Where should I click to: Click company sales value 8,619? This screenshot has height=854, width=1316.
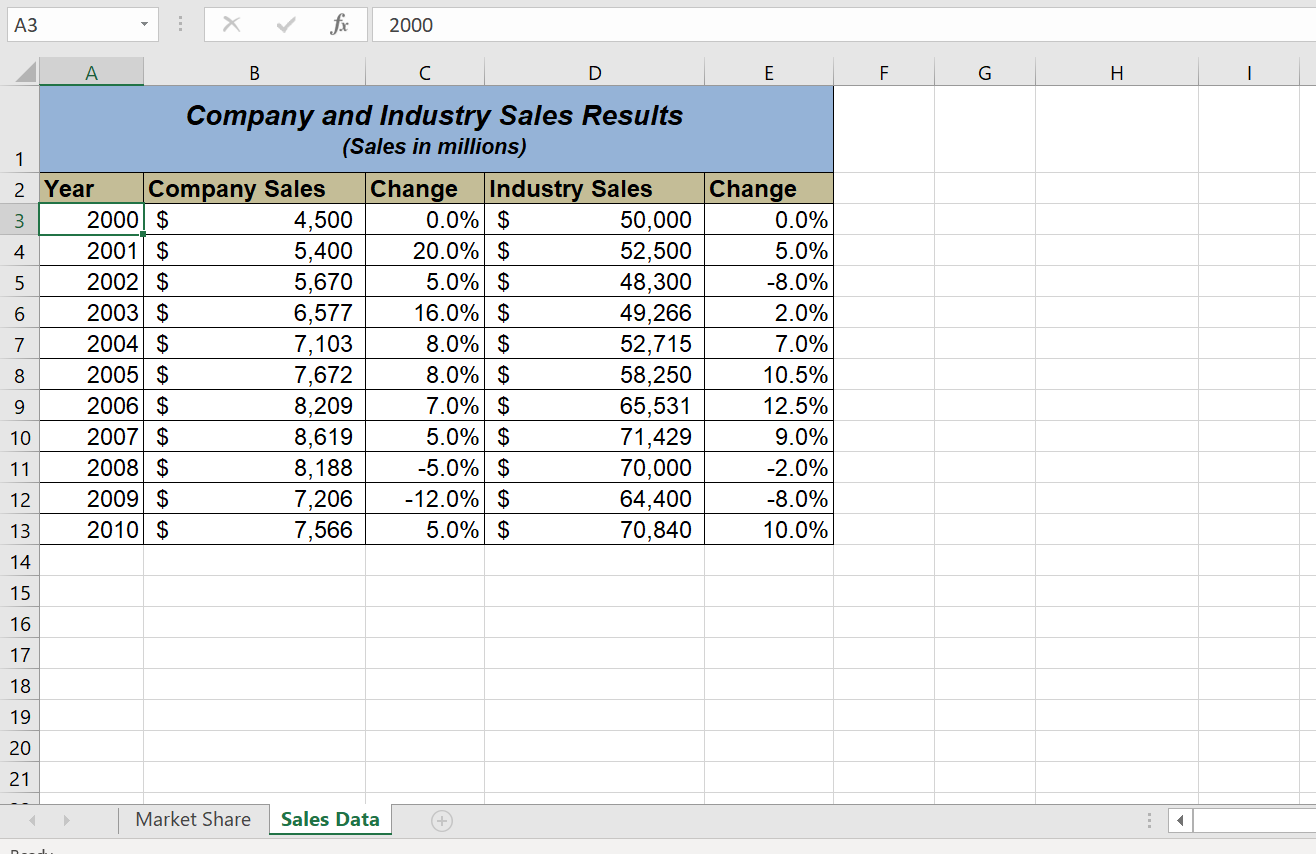pos(255,436)
